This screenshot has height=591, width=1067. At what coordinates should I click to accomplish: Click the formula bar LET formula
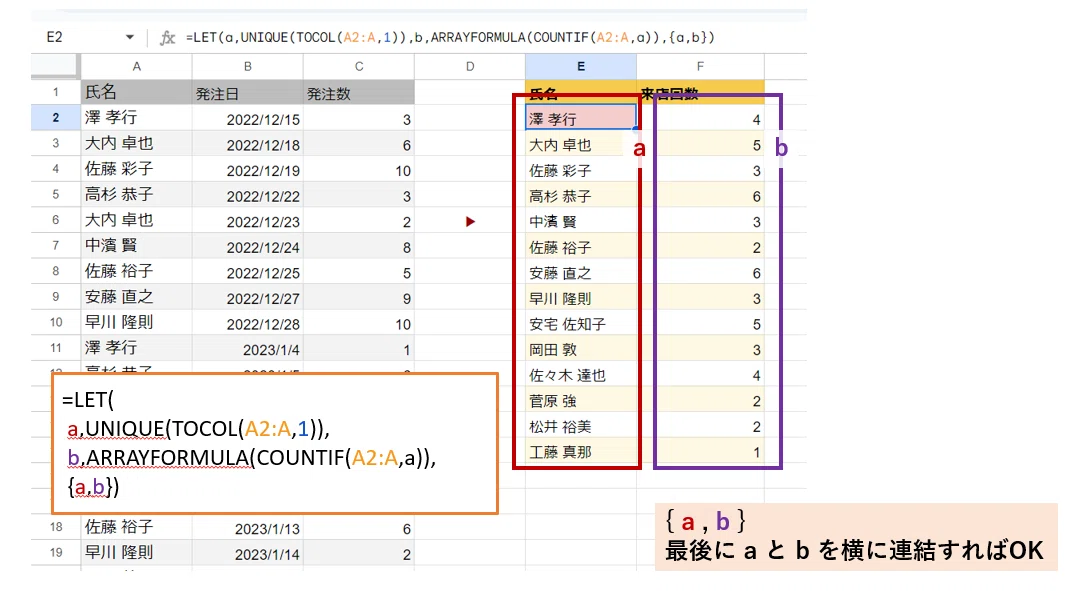(450, 37)
